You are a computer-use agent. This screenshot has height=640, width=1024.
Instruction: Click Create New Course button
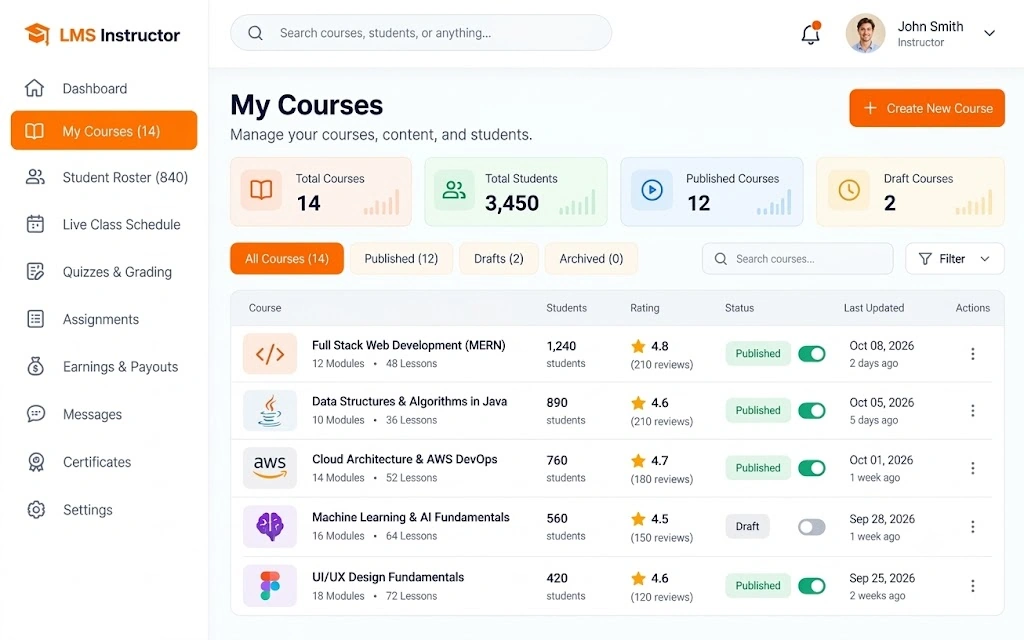click(927, 108)
